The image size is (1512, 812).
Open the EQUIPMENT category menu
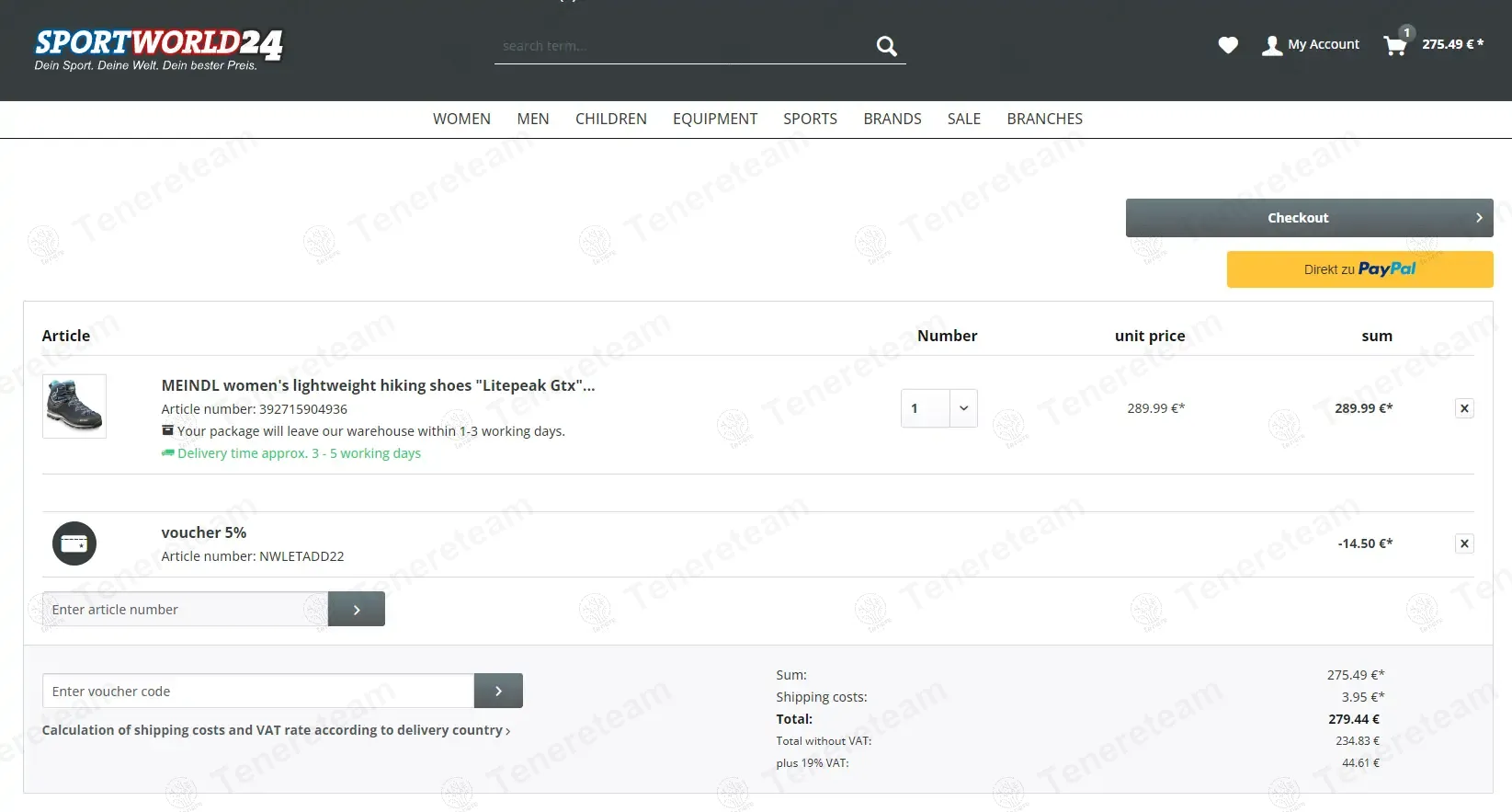(715, 119)
